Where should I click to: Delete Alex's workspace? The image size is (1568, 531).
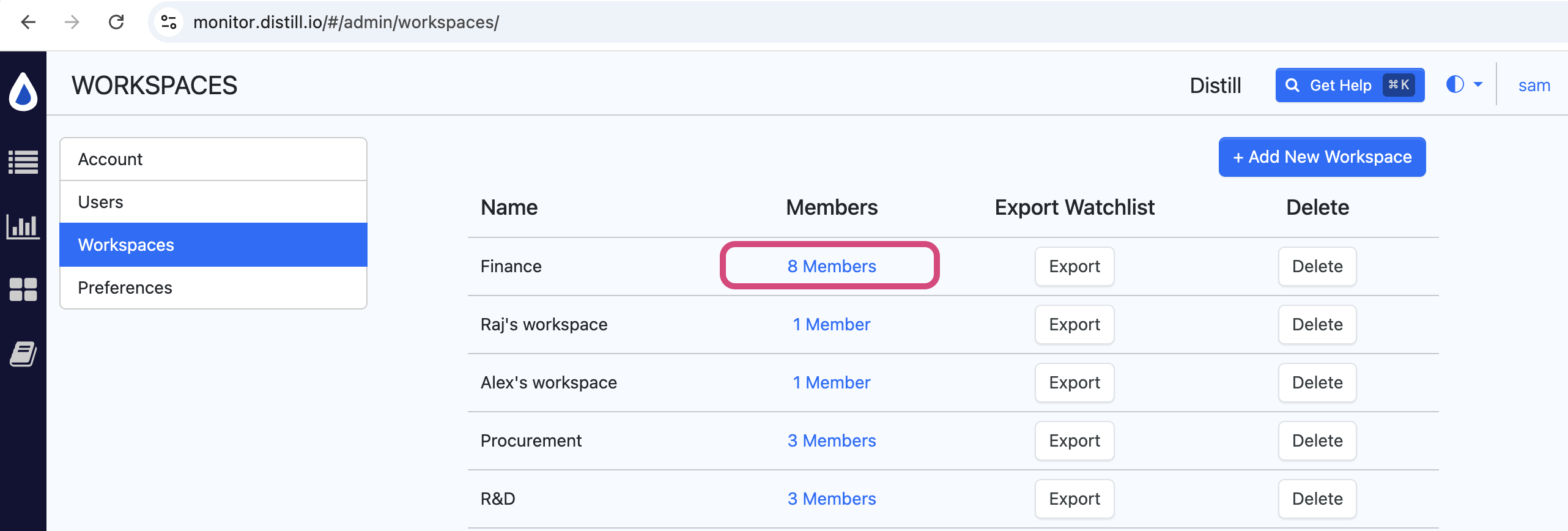pyautogui.click(x=1317, y=382)
